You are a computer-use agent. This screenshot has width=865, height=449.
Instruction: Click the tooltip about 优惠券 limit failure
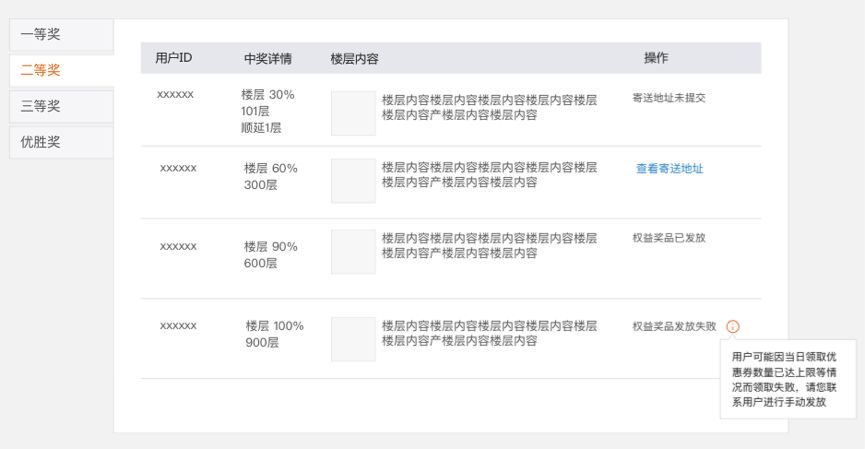pos(788,379)
